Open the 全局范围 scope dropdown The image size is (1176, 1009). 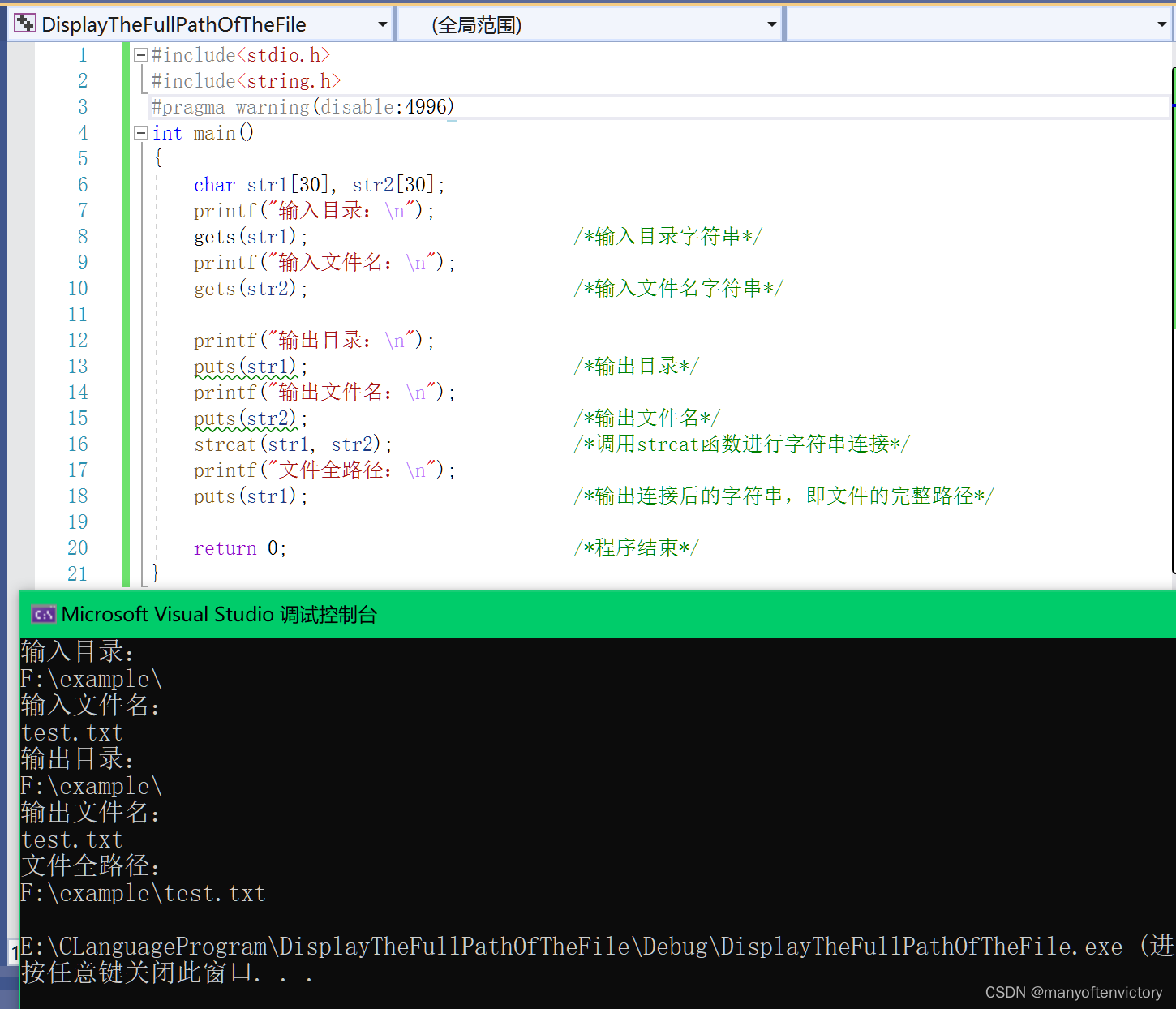coord(590,24)
